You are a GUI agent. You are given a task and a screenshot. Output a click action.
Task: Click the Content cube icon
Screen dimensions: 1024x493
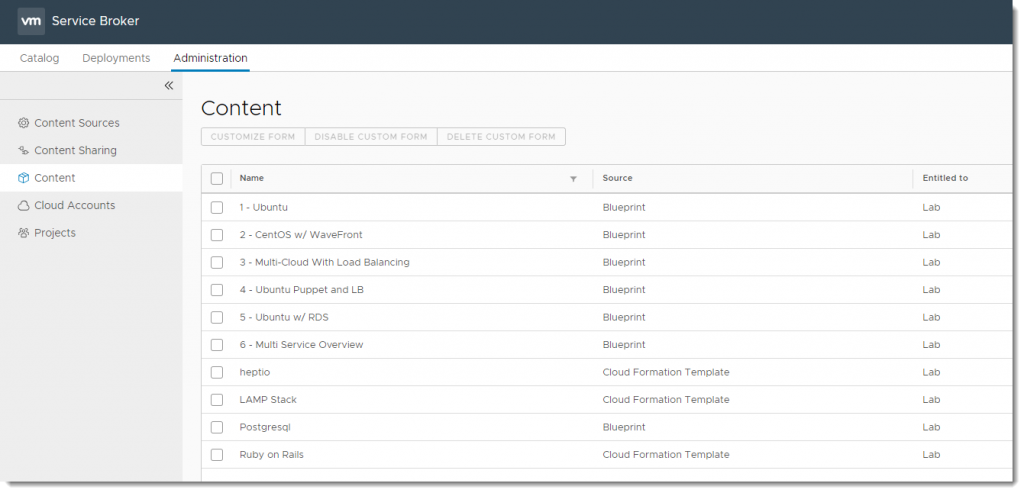point(24,178)
